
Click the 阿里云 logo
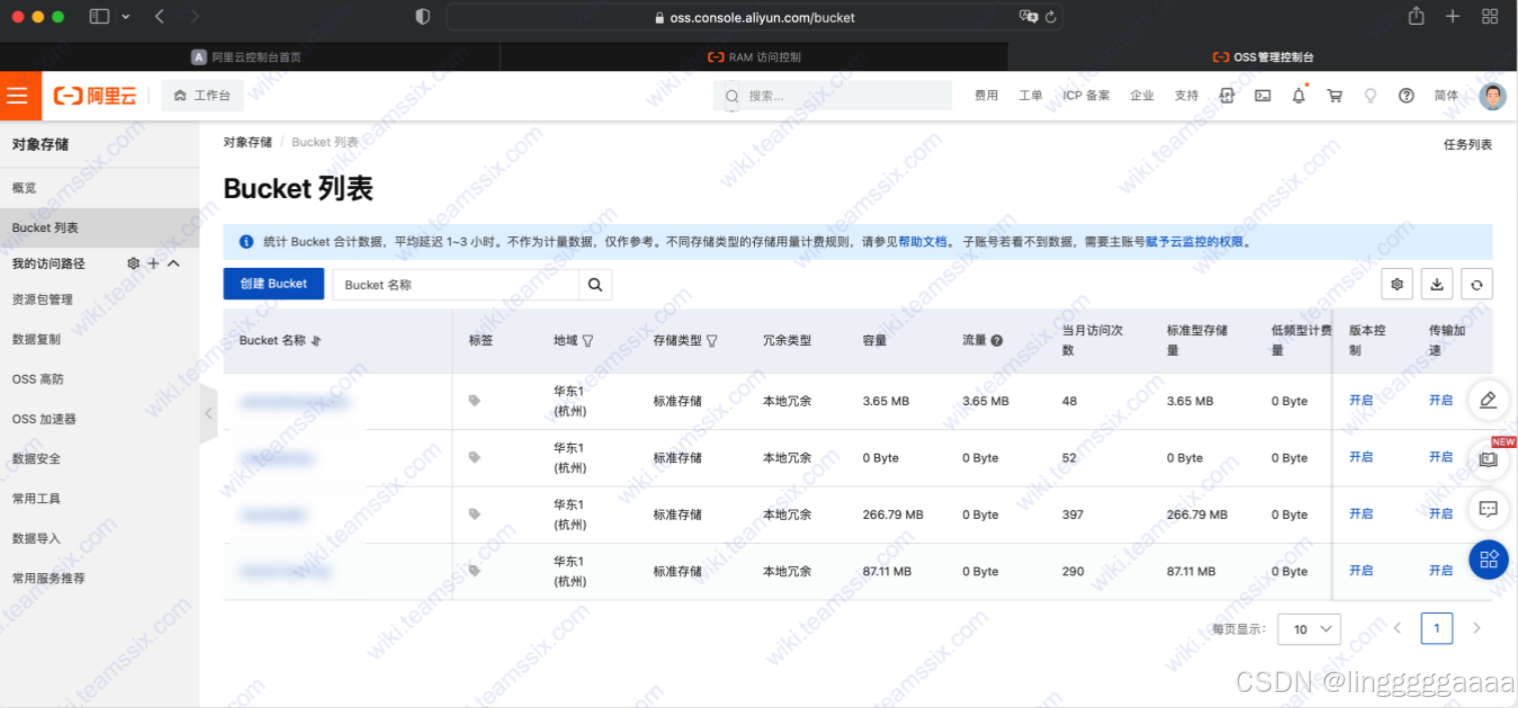pos(95,96)
